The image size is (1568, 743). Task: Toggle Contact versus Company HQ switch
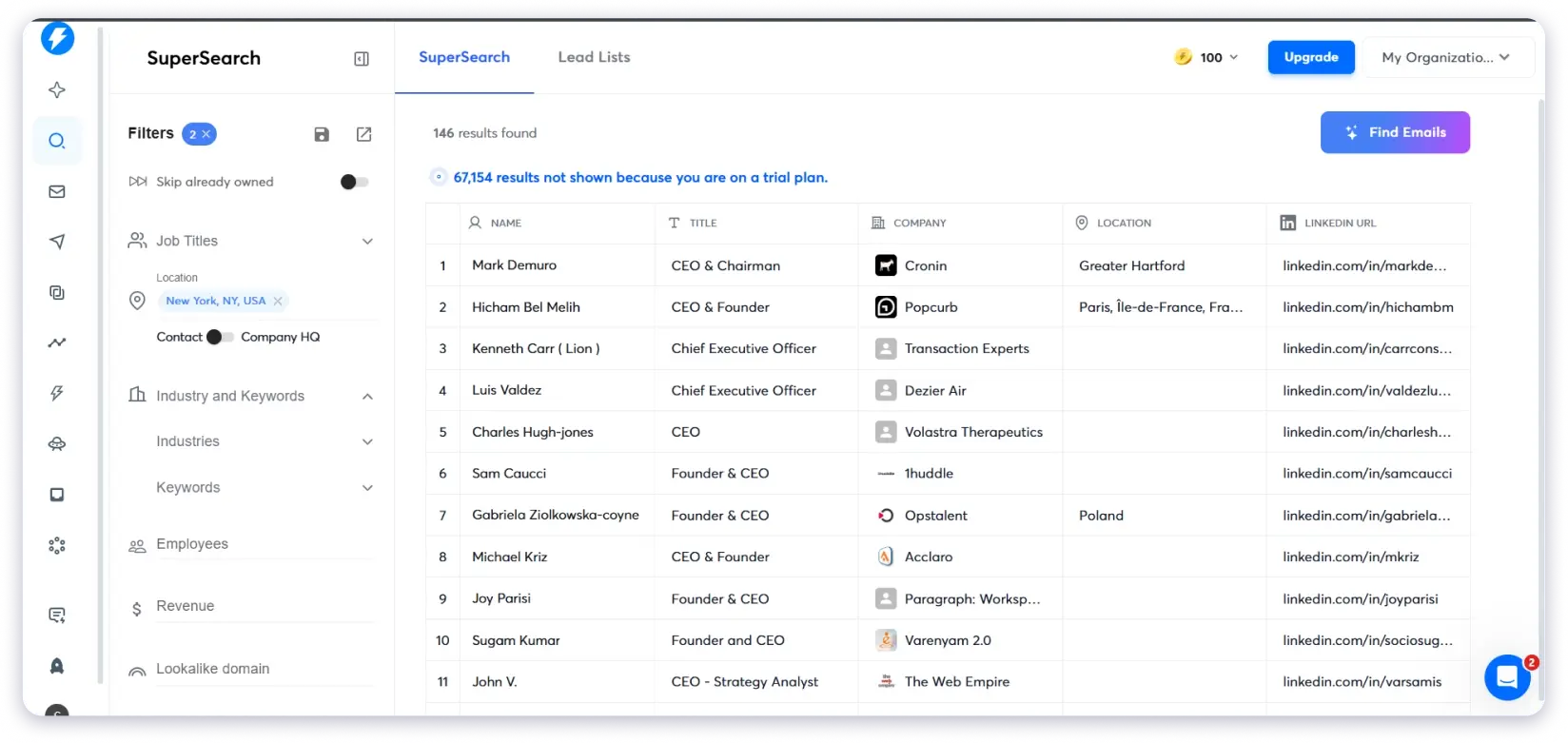pyautogui.click(x=219, y=337)
